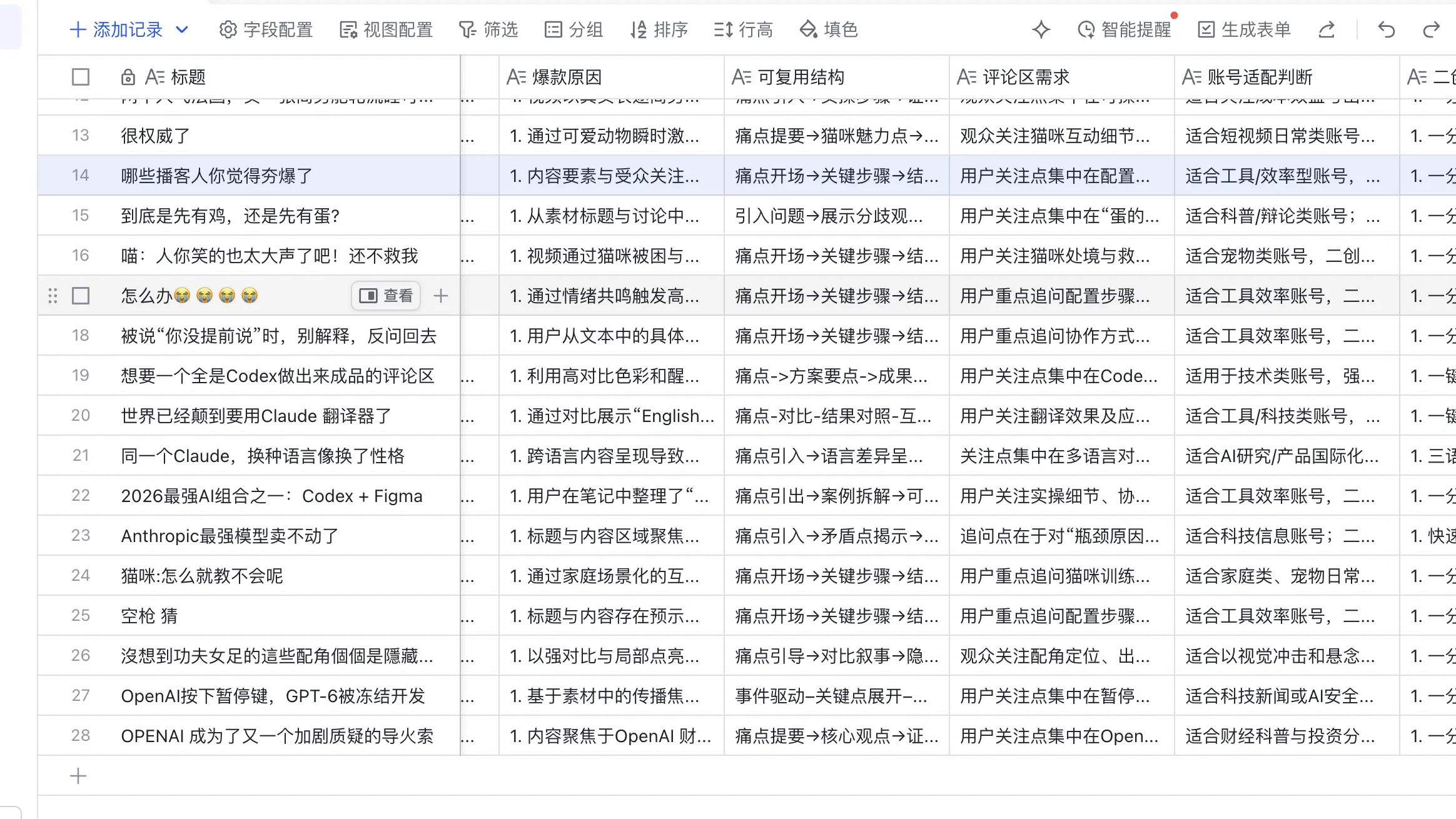
Task: Select 可复用结构 cell 引入问题→展示分歧观...
Action: pyautogui.click(x=836, y=216)
